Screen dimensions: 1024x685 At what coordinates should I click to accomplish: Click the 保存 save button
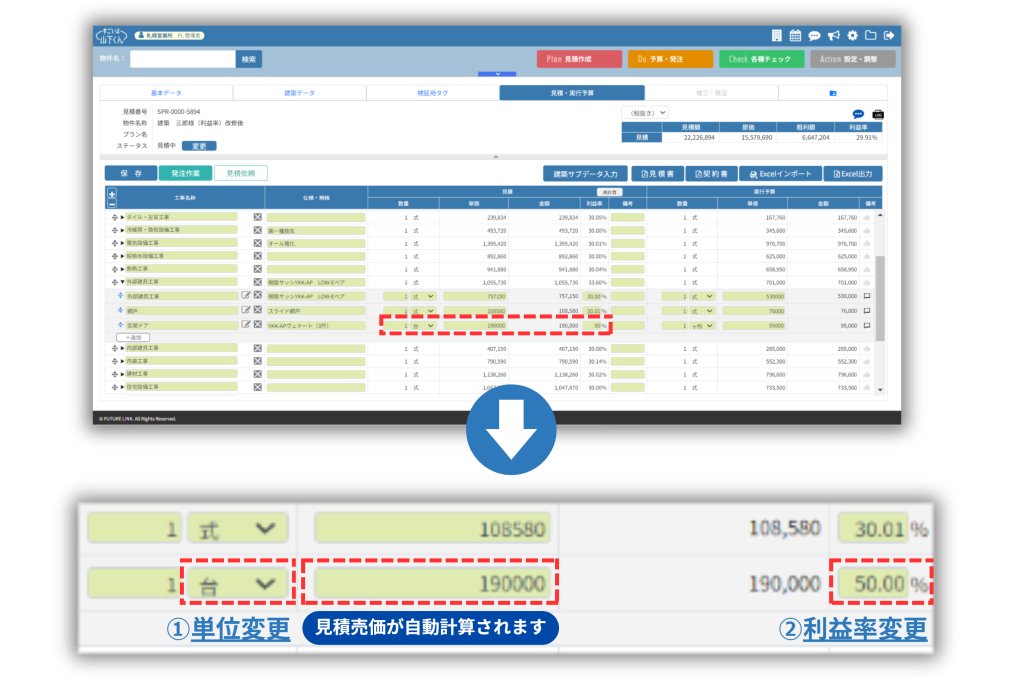[130, 173]
